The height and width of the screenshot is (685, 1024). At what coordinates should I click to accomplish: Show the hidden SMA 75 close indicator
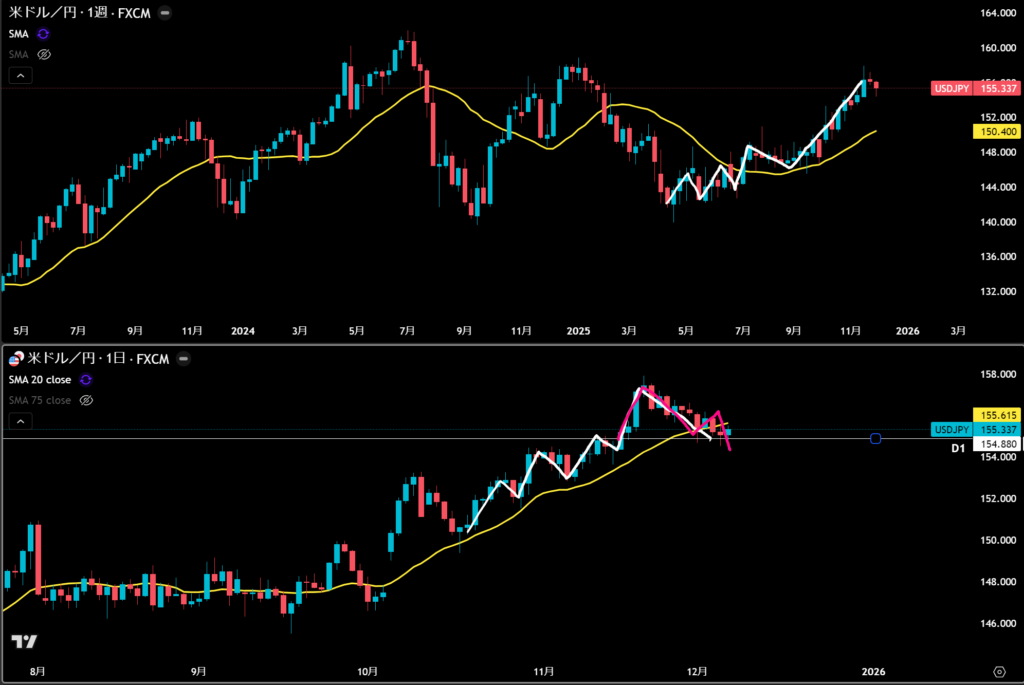[86, 400]
